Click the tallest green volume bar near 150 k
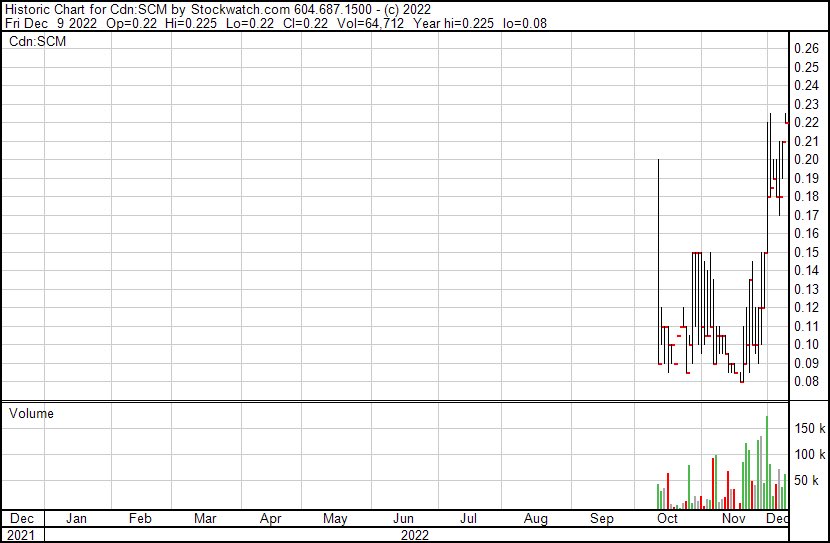The width and height of the screenshot is (830, 543). (x=766, y=463)
